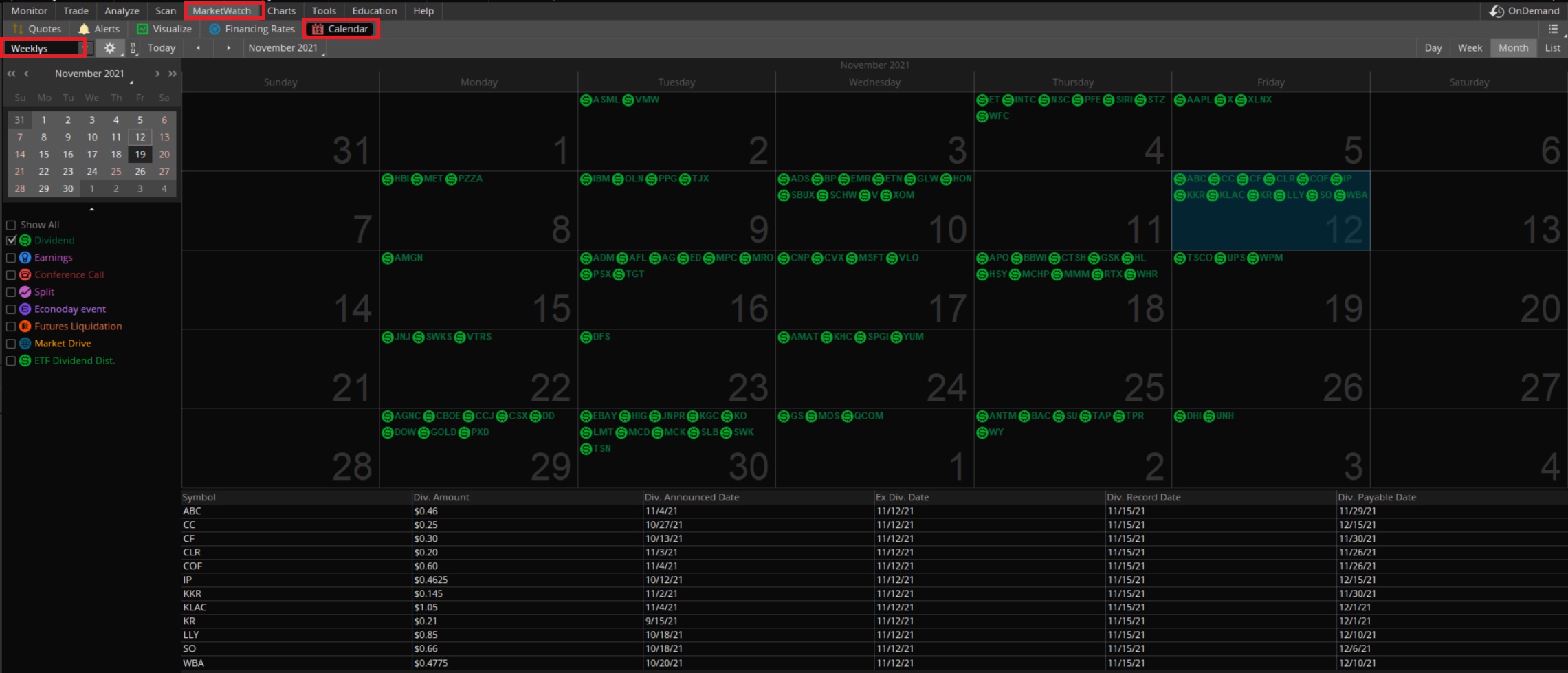Click the ASML dividend event on Tuesday 2
Screen dimensions: 1568x673
[x=599, y=100]
